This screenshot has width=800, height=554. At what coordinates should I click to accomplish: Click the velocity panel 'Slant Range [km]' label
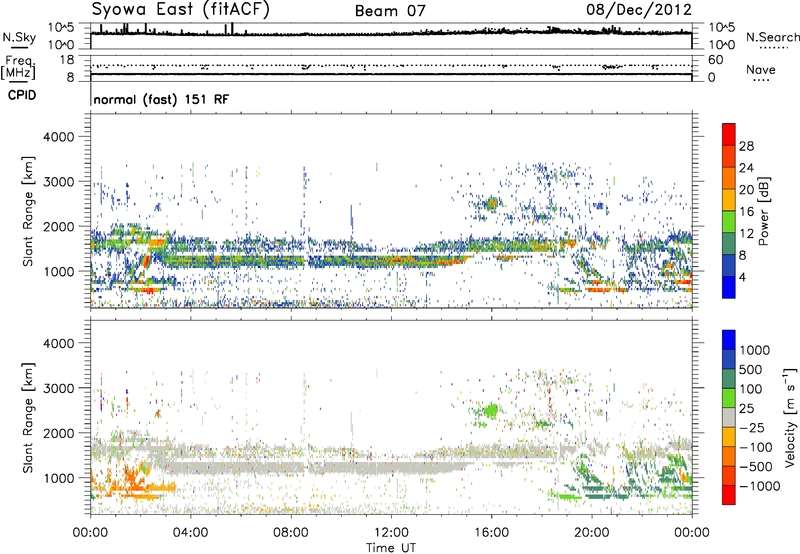pos(28,418)
